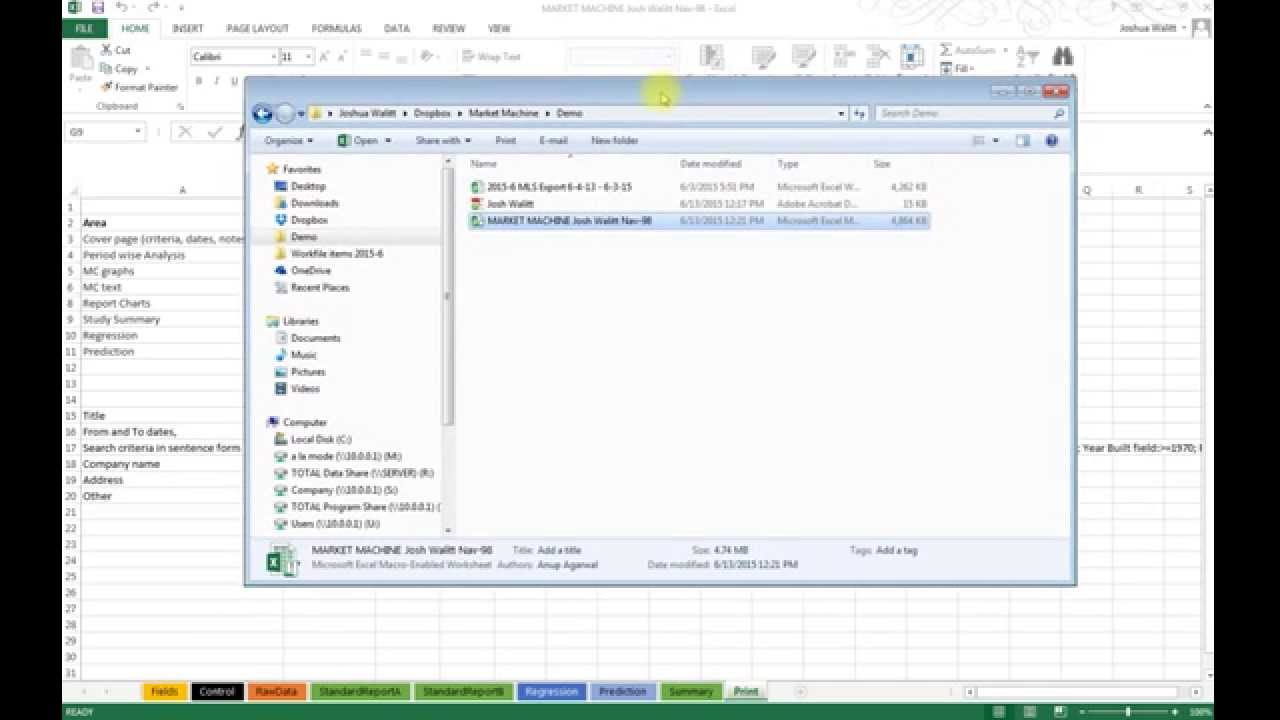Click the Copy icon in the ribbon
The width and height of the screenshot is (1280, 720).
click(106, 69)
